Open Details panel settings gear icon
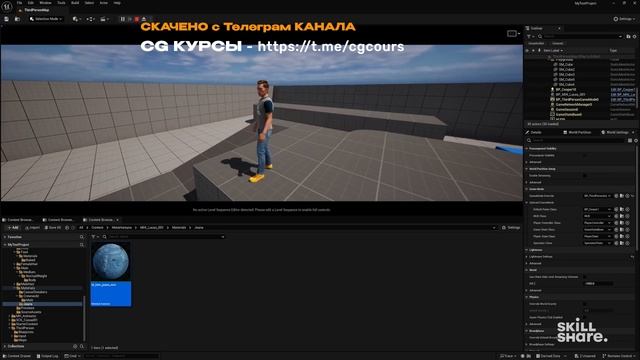The width and height of the screenshot is (640, 360). pos(636,140)
